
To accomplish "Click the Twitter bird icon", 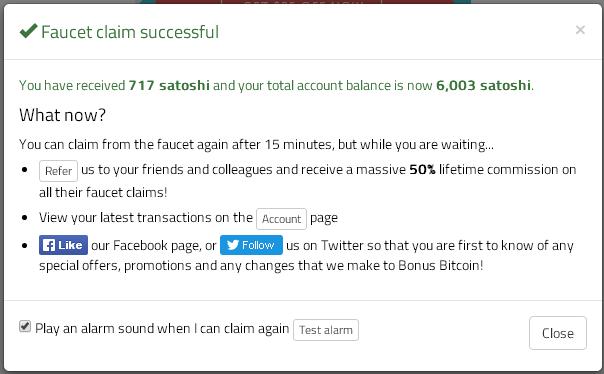I will (233, 245).
